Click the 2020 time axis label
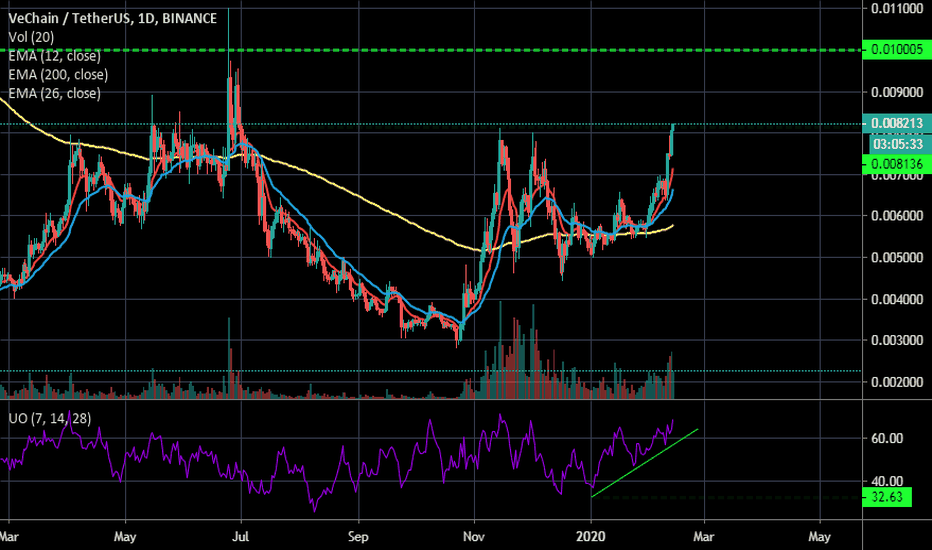 pyautogui.click(x=591, y=537)
